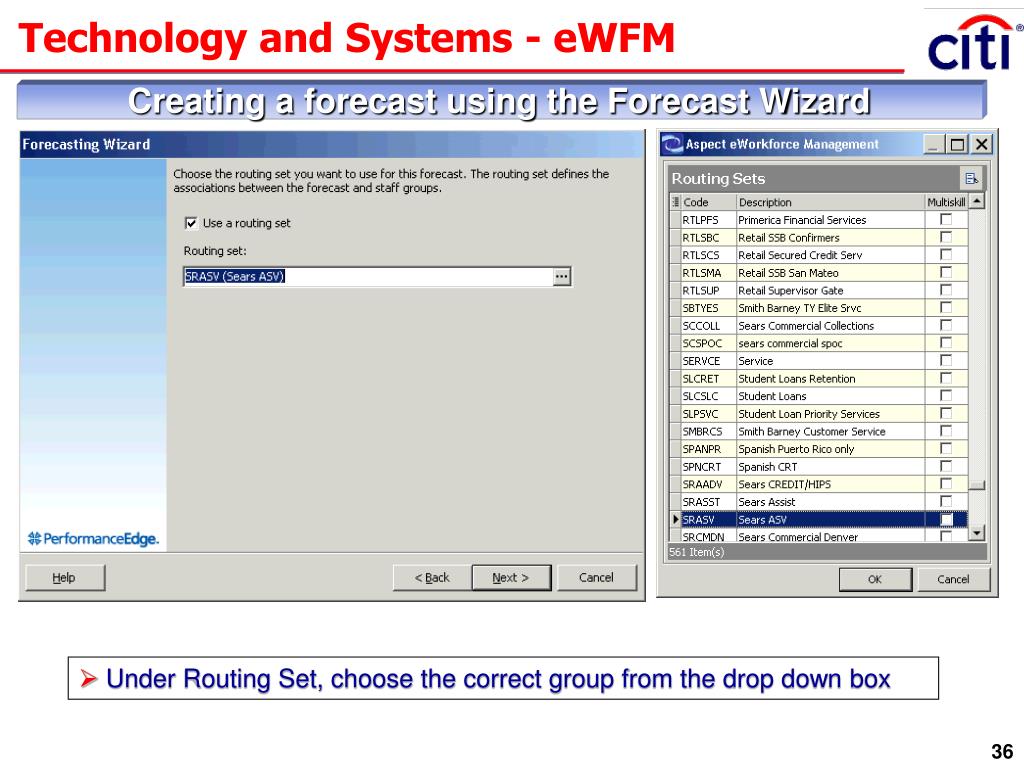The image size is (1024, 768).
Task: Click the current row arrow indicator beside SRASV
Action: (675, 519)
